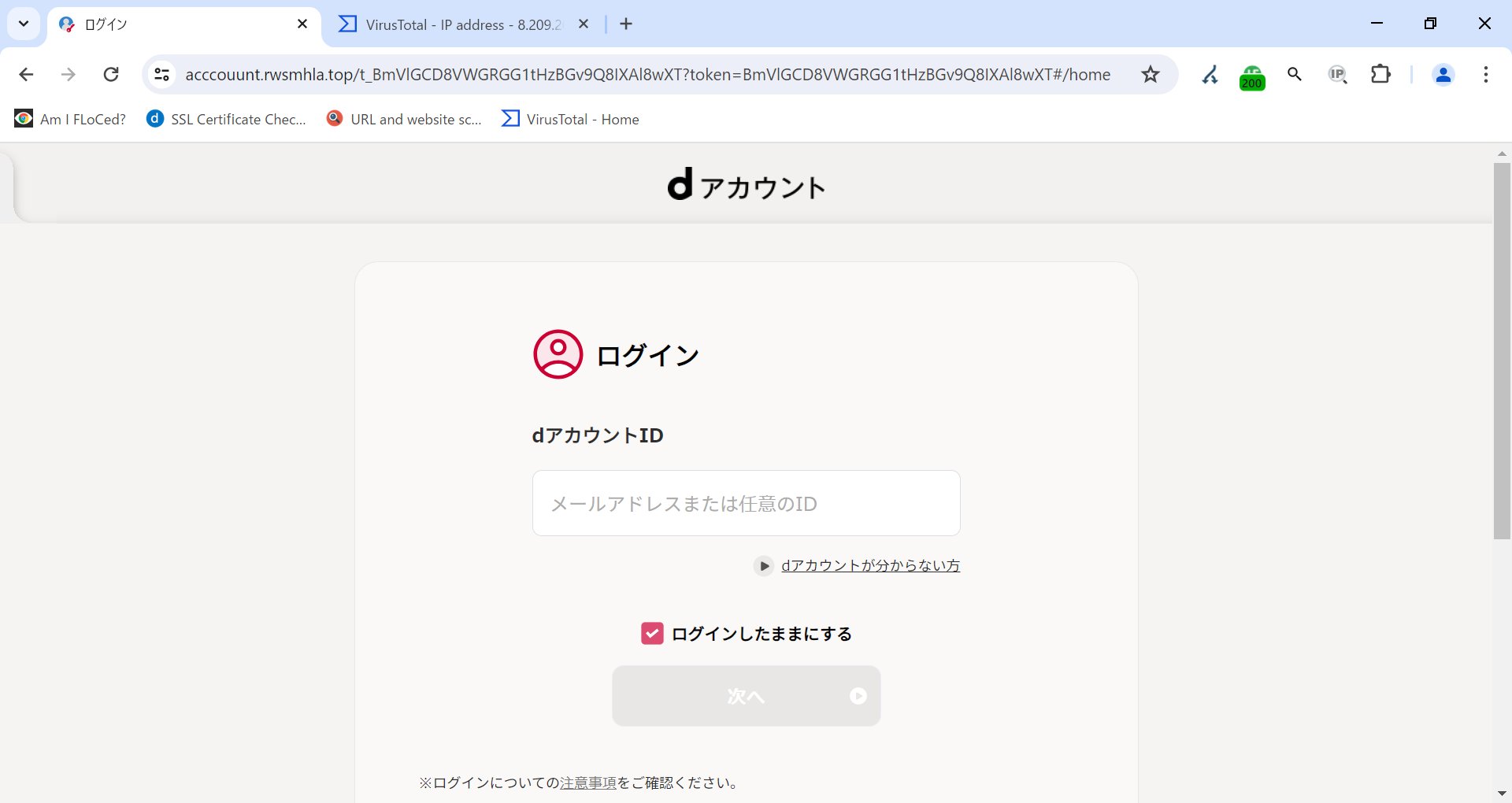The height and width of the screenshot is (803, 1512).
Task: Click the scrollbar down arrow
Action: pyautogui.click(x=1502, y=794)
